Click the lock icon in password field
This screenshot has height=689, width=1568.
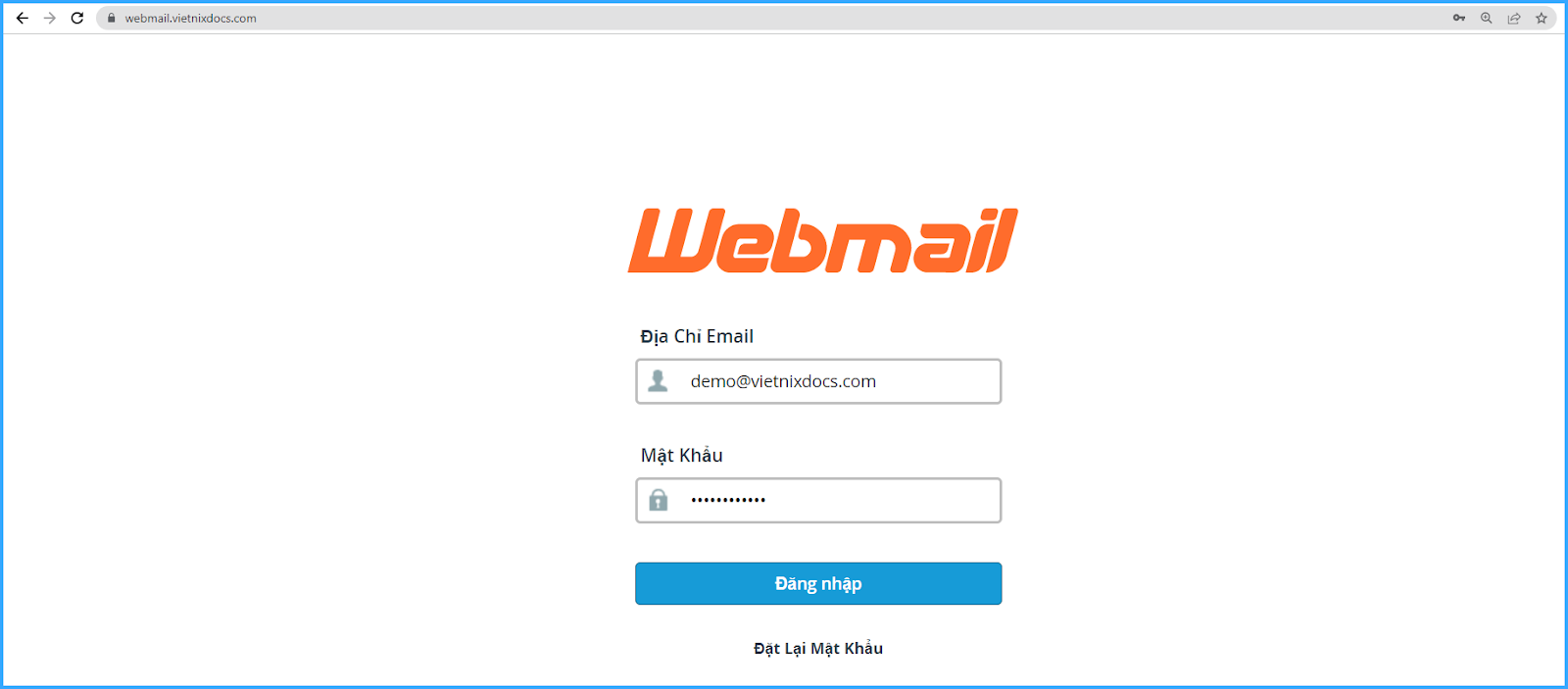point(659,500)
